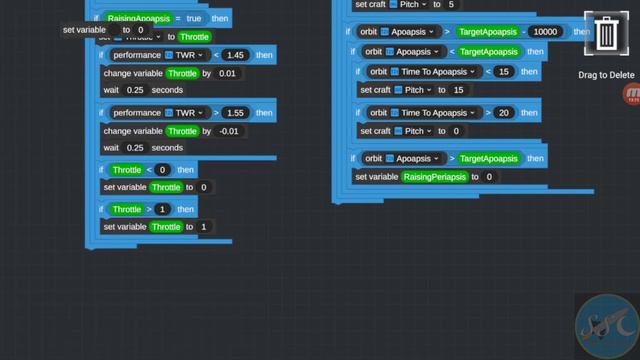Click 'then' at end of the 'Throttle < 0' condition
Screen dimensions: 640x360
click(185, 170)
